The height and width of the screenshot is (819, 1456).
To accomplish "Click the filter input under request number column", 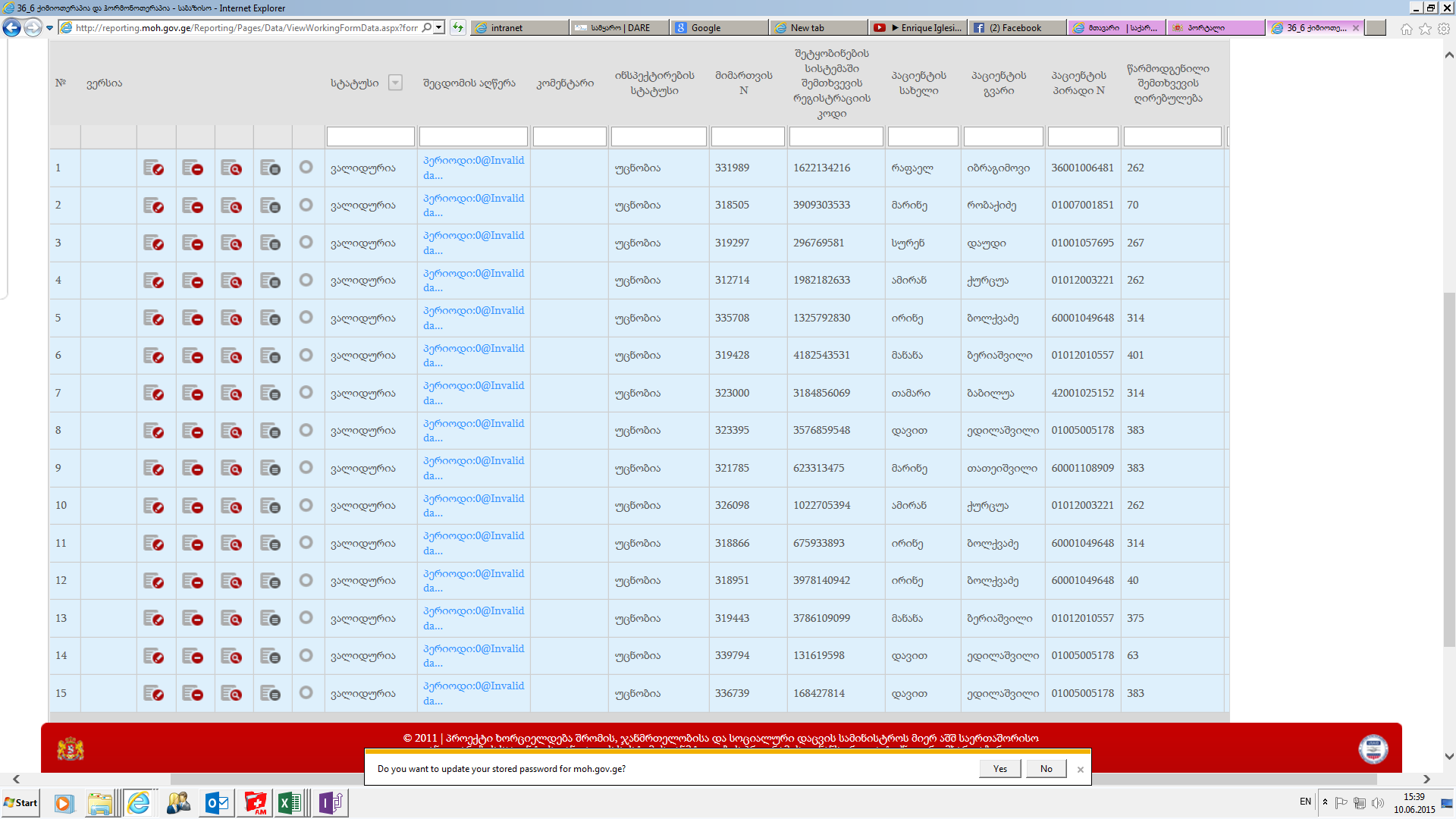I will tap(747, 136).
